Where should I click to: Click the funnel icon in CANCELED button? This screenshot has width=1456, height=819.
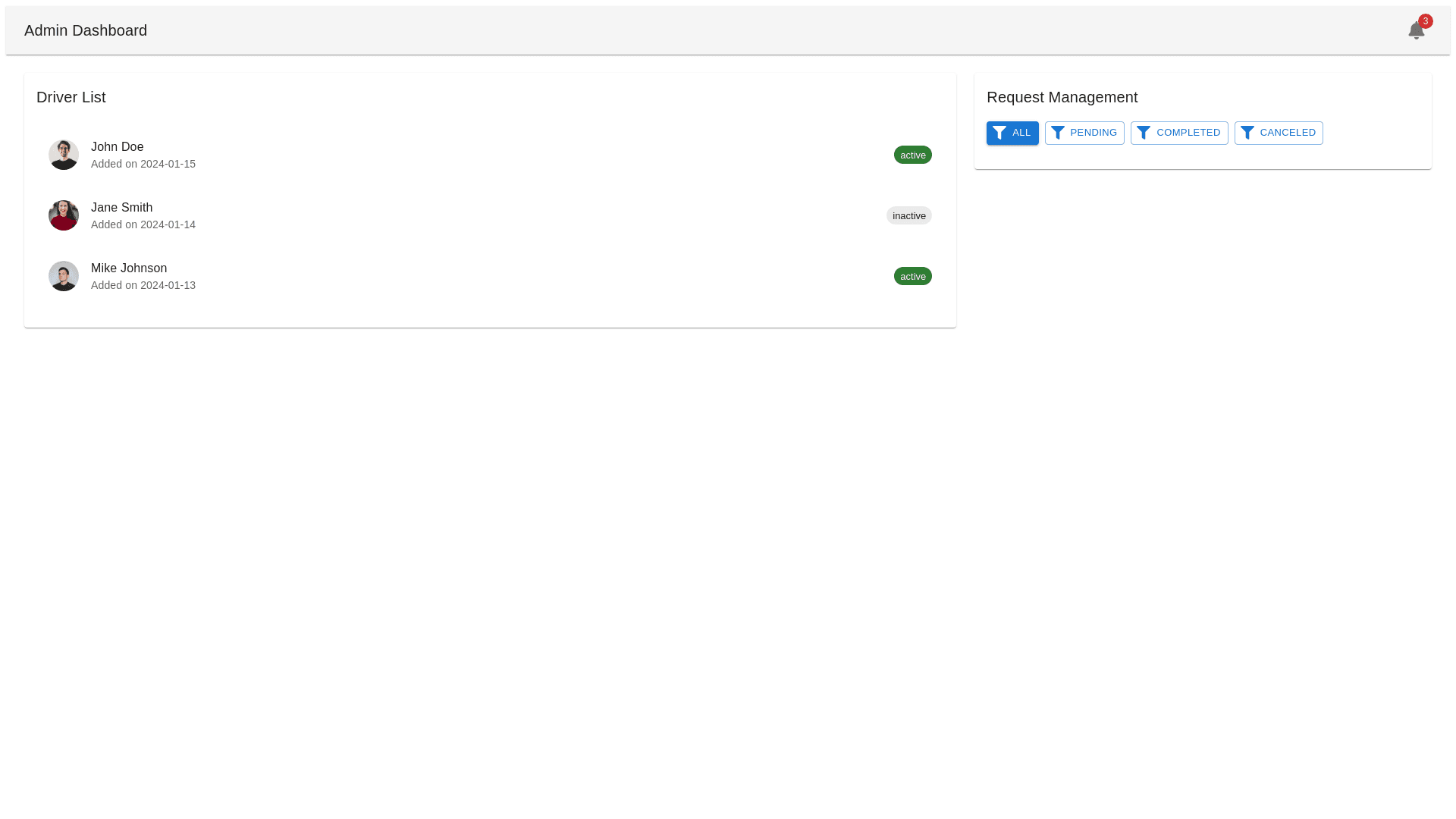click(x=1247, y=133)
